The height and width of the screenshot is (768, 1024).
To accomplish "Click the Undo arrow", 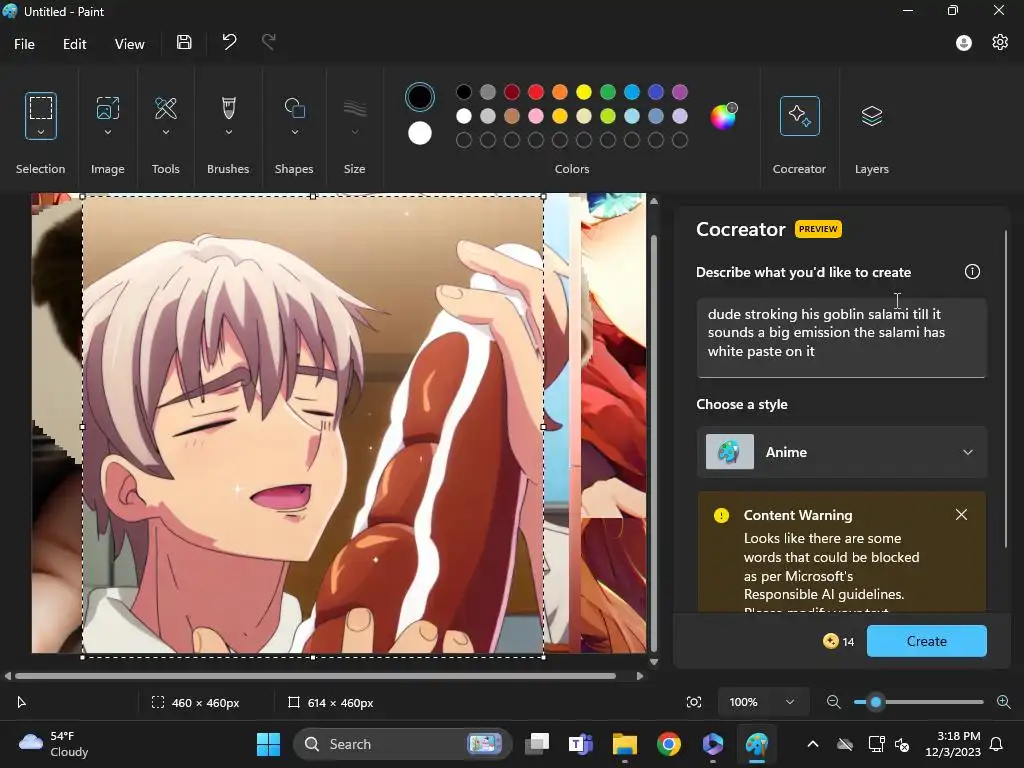I will click(x=229, y=42).
